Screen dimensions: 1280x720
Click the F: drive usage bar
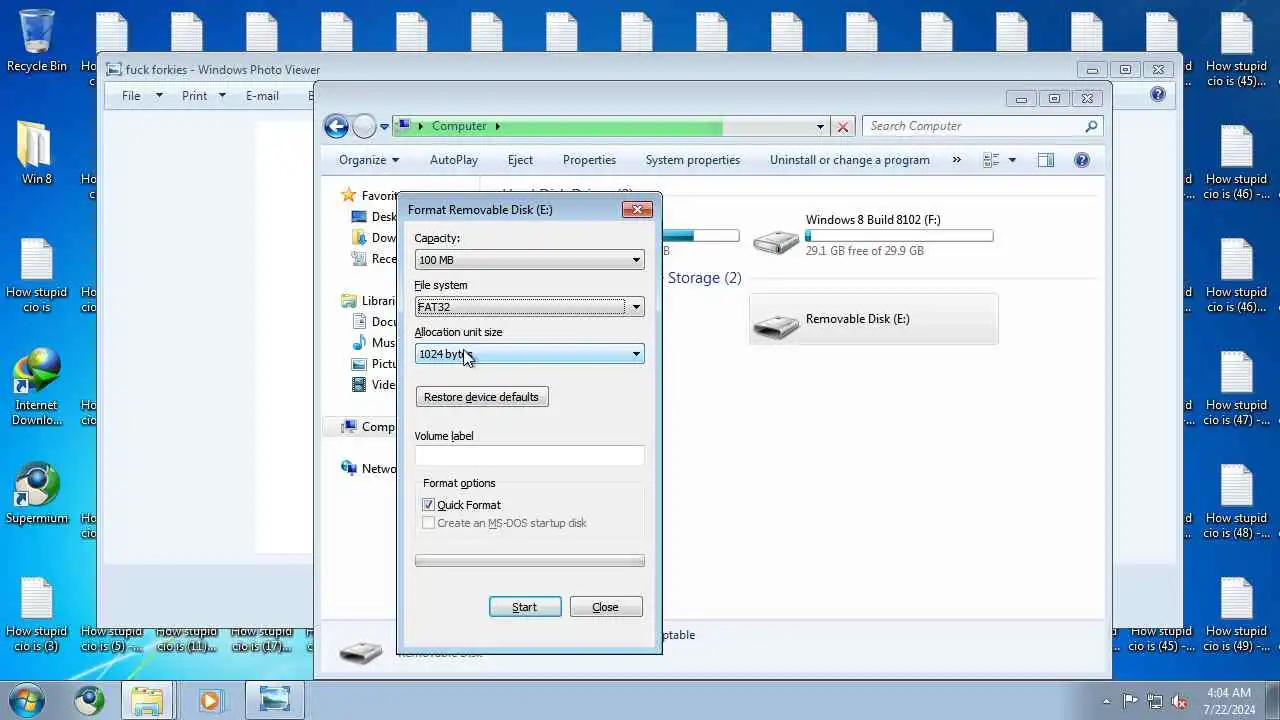click(899, 236)
